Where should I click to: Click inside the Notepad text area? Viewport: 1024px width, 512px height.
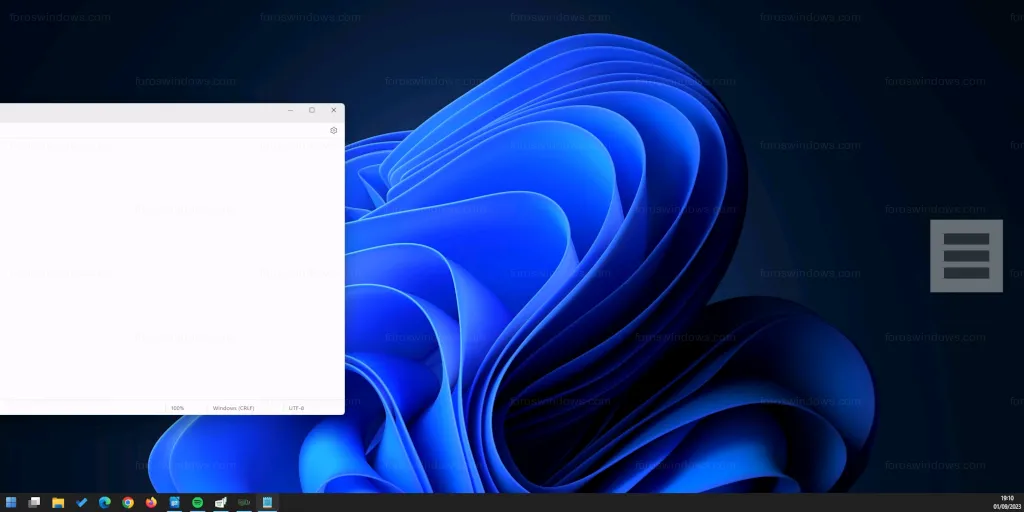pyautogui.click(x=172, y=268)
